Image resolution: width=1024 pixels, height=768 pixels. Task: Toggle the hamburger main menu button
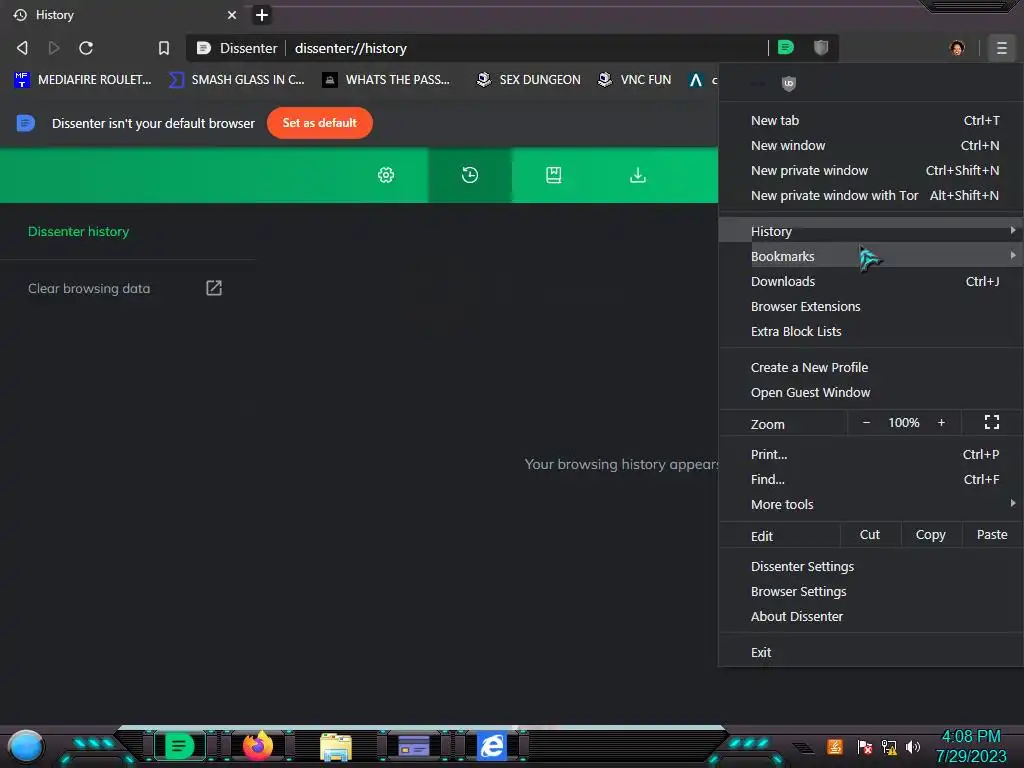[1001, 48]
